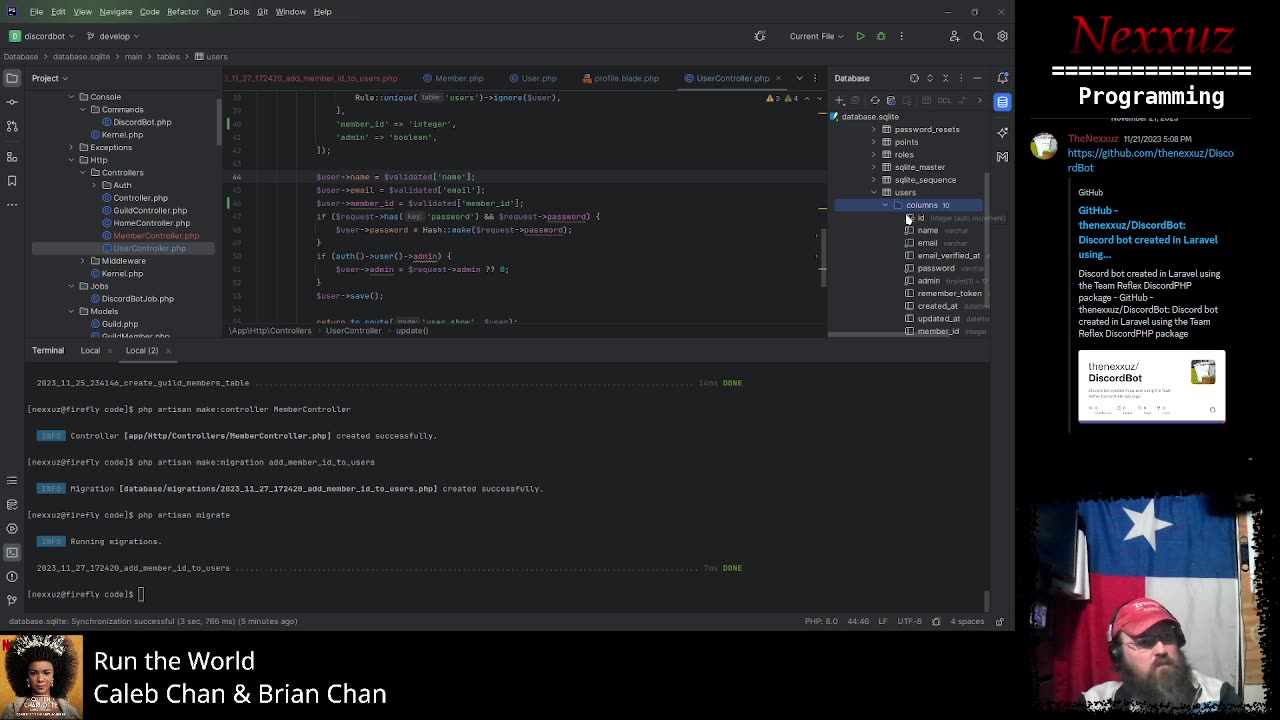1280x720 pixels.
Task: Click the DDL button in Database toolbar
Action: coord(945,100)
